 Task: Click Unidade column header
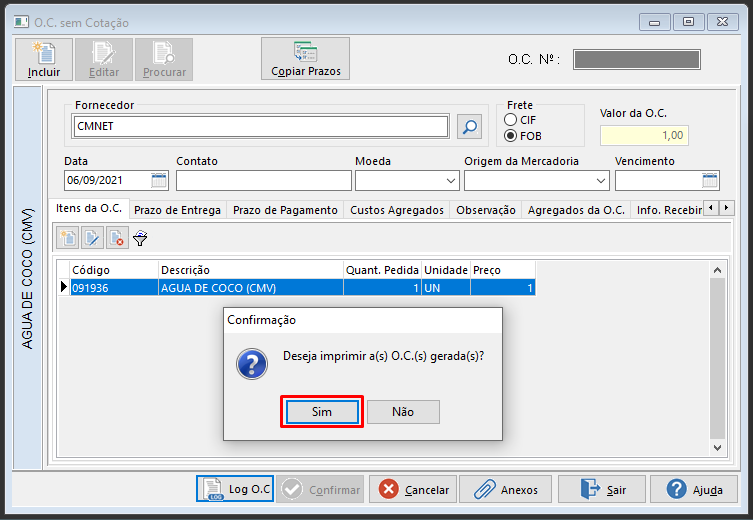coord(446,270)
